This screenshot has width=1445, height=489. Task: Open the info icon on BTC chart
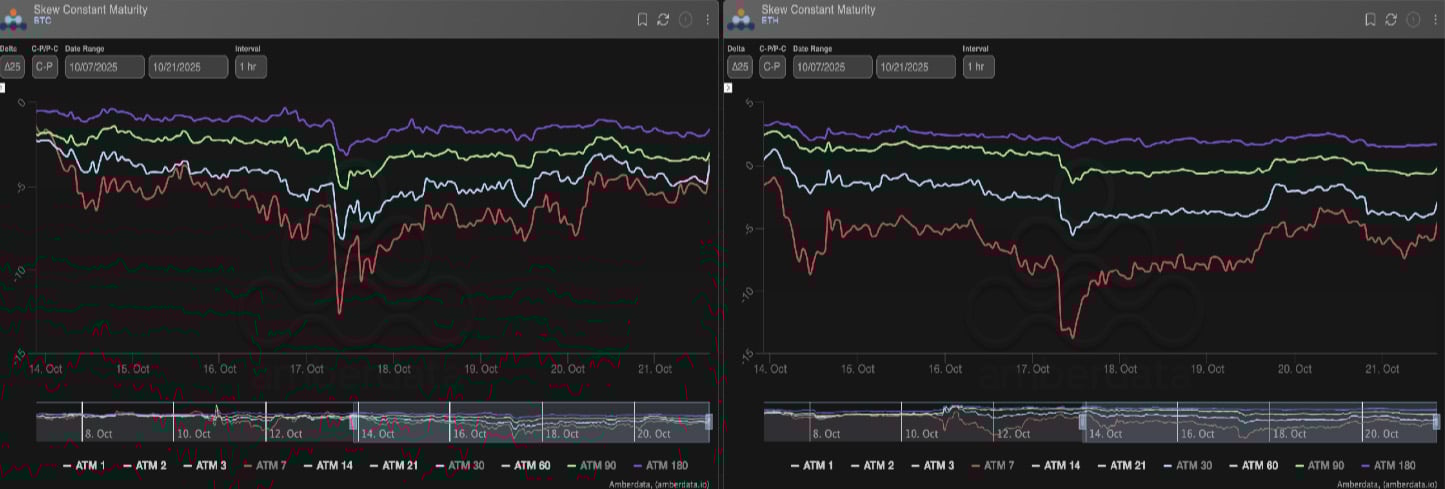685,19
